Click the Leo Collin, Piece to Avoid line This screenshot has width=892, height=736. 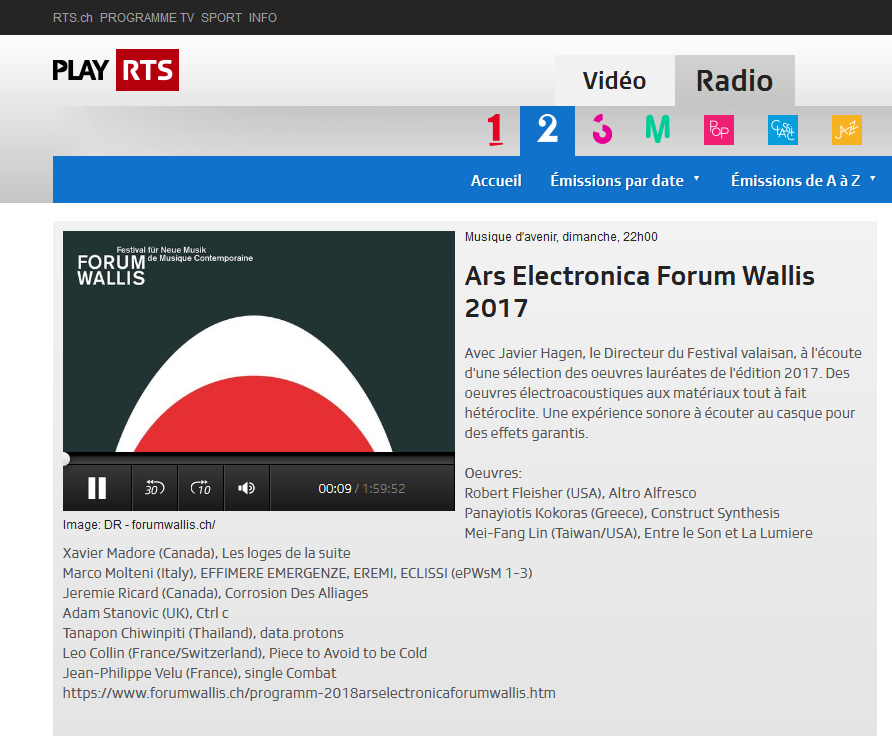tap(245, 652)
